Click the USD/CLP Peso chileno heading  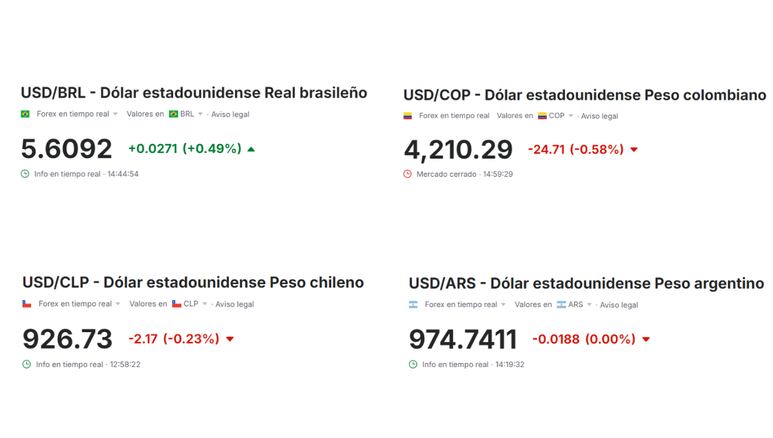point(193,282)
